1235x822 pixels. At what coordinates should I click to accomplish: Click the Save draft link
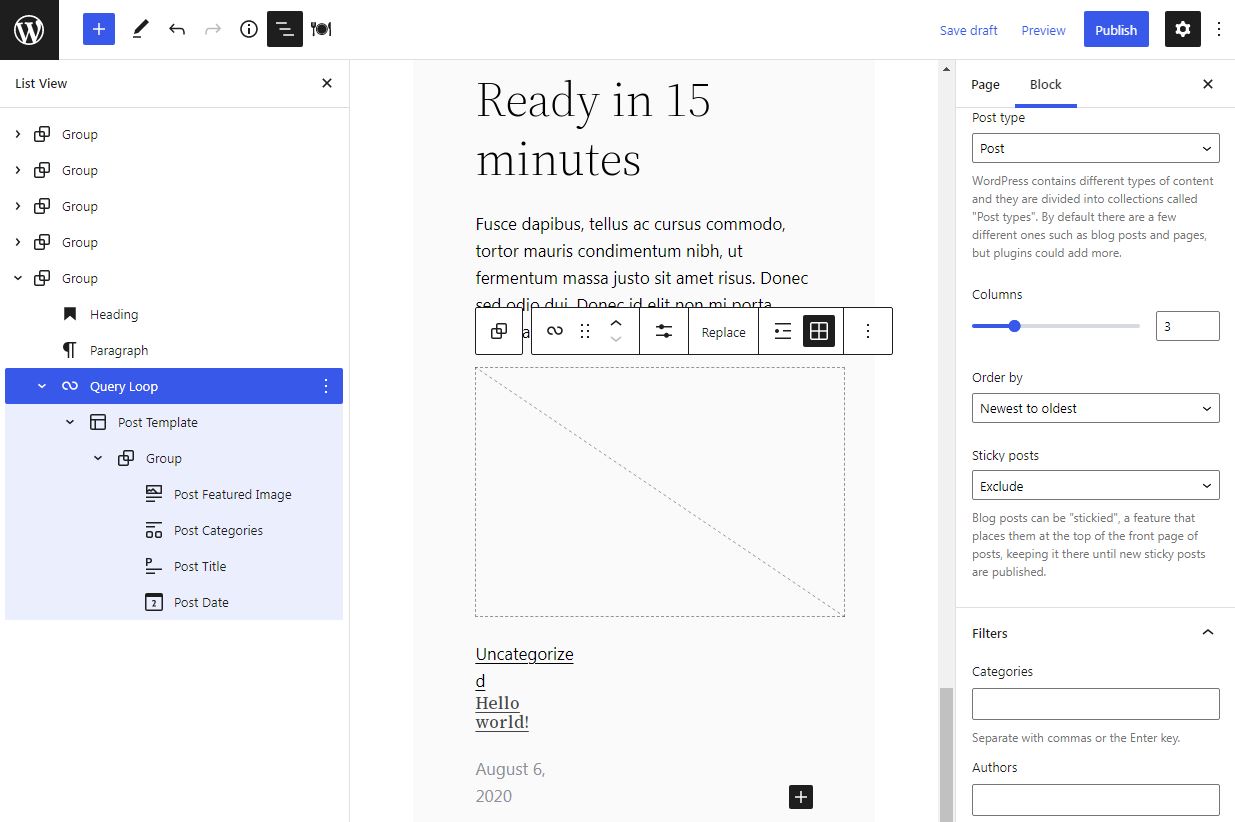(x=968, y=30)
